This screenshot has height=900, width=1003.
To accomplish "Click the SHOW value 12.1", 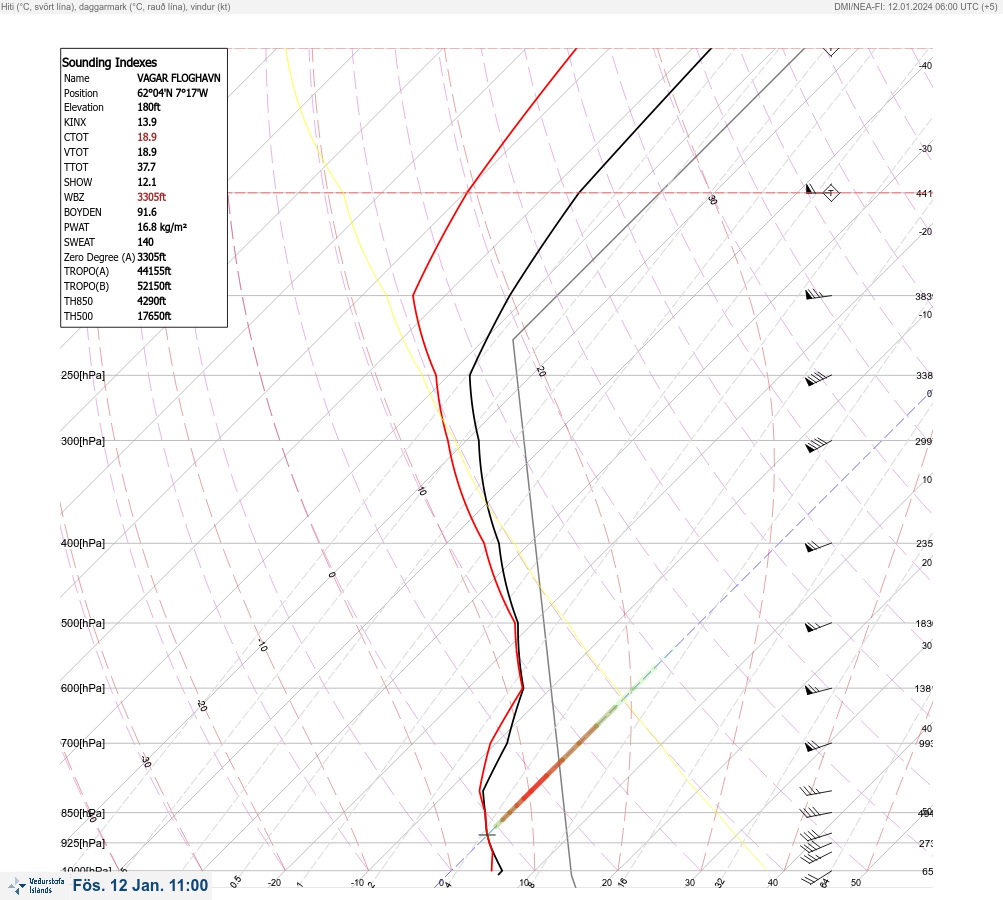I will pyautogui.click(x=146, y=182).
